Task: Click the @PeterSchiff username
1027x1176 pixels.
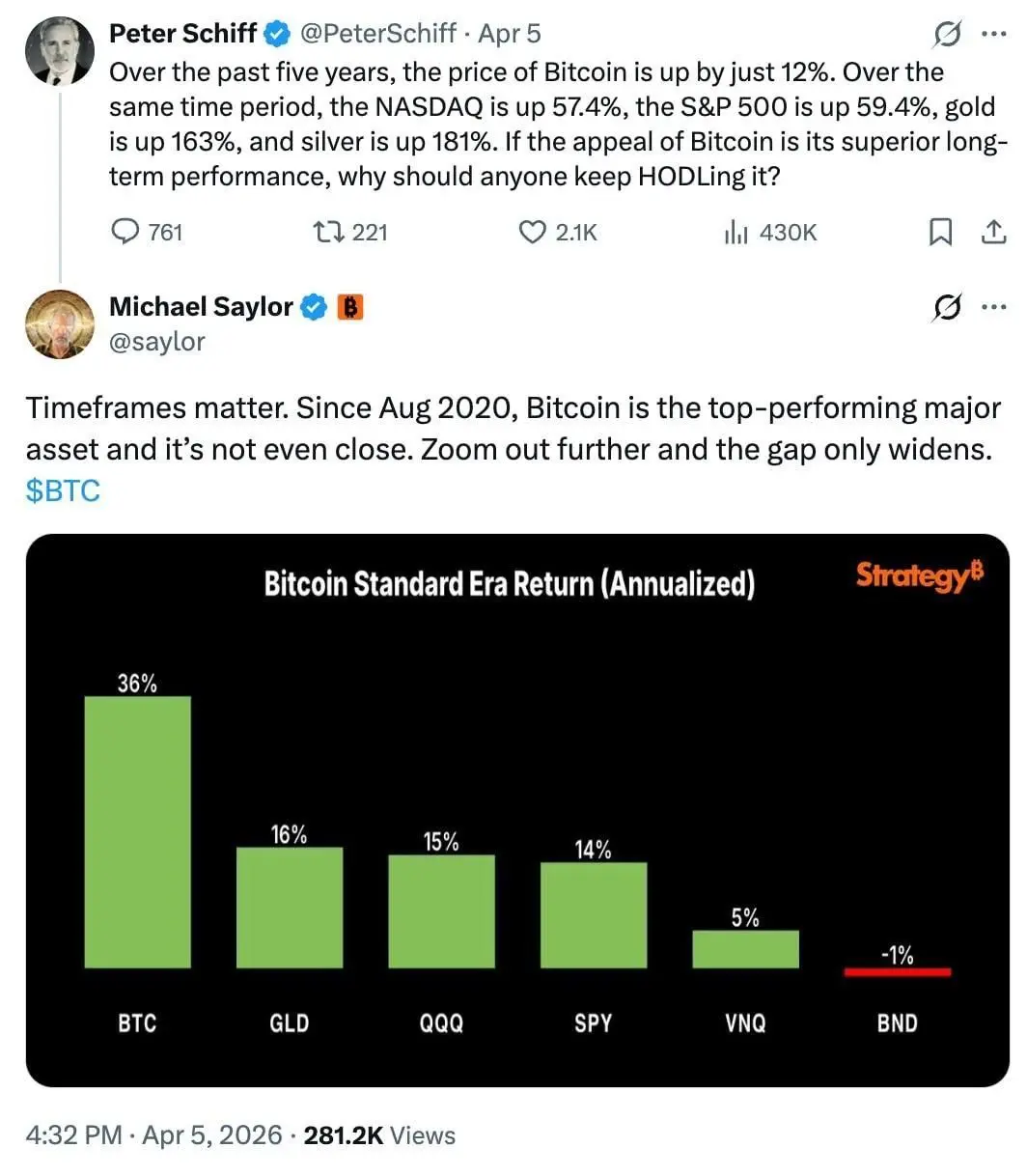Action: pos(380,33)
